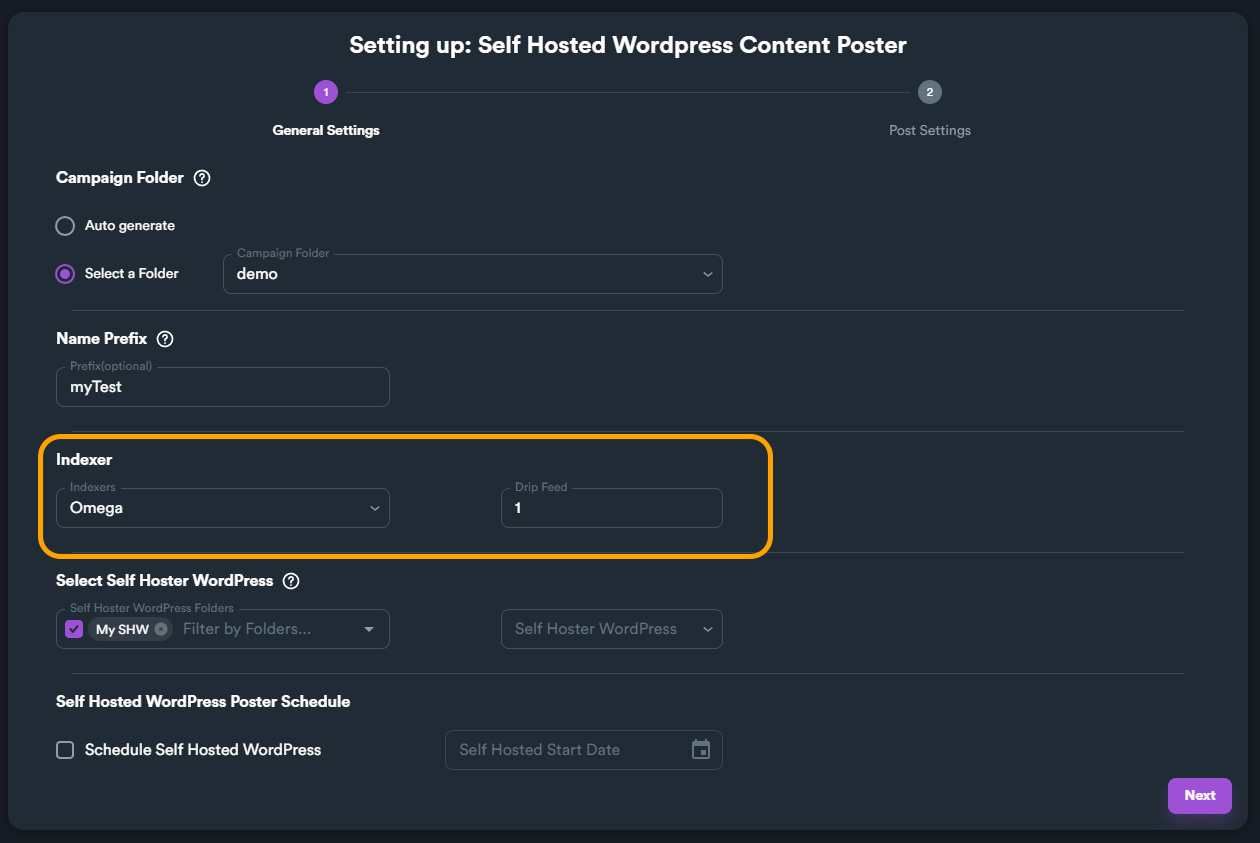Click step 2 Post Settings circle

coord(930,93)
